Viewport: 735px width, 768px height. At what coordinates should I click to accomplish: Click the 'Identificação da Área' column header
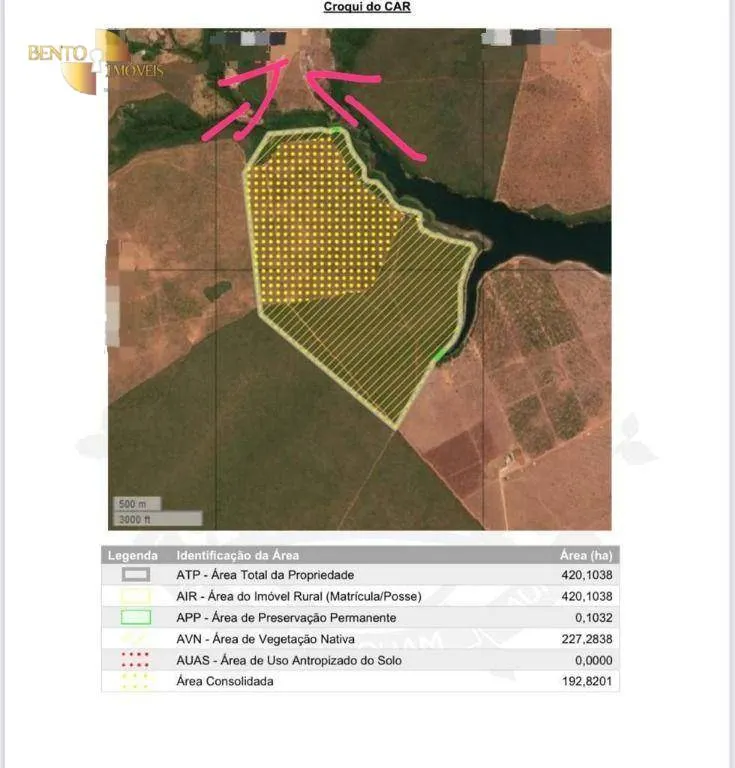tap(237, 555)
